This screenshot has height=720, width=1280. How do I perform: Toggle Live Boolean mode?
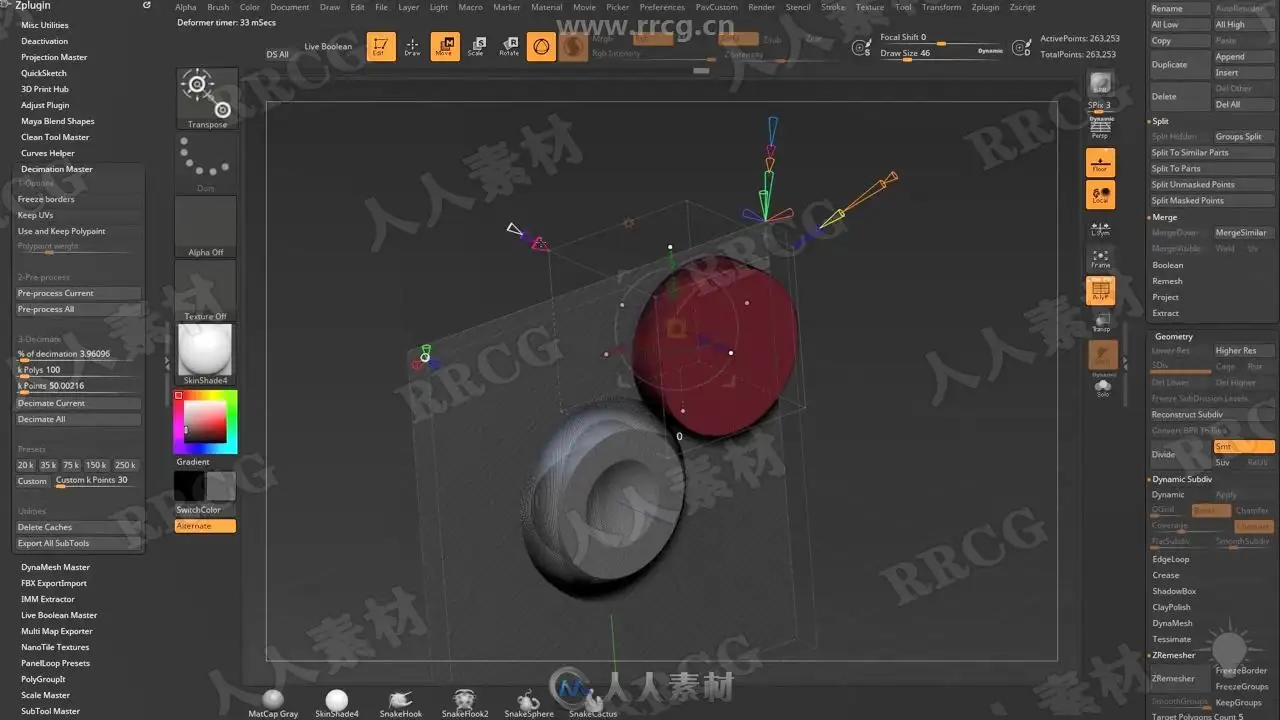click(328, 47)
